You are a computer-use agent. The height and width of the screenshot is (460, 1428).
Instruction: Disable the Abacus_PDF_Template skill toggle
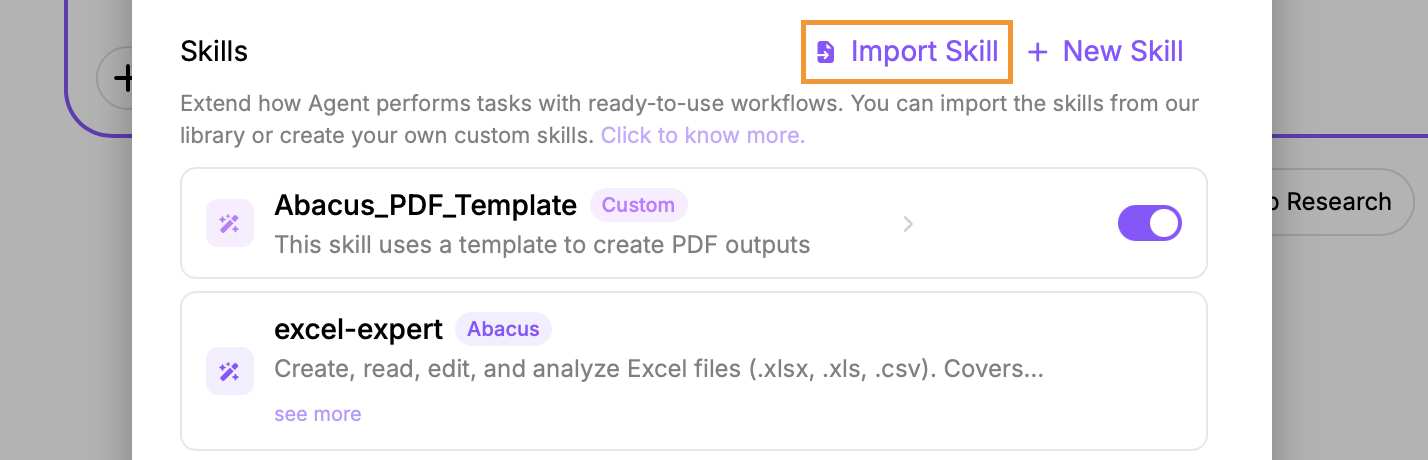click(x=1149, y=223)
